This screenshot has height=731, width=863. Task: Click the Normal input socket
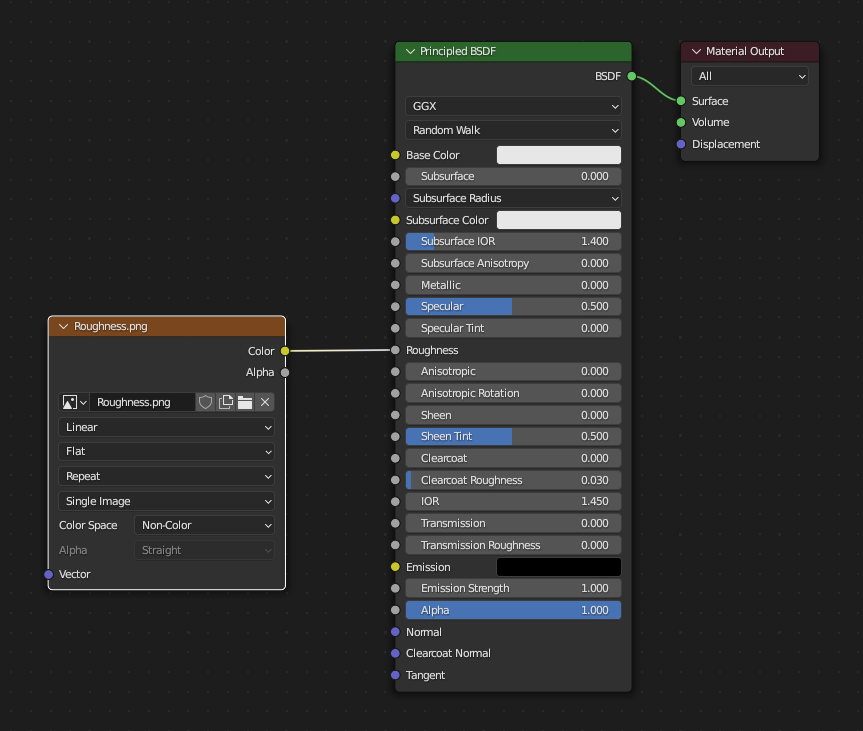395,632
